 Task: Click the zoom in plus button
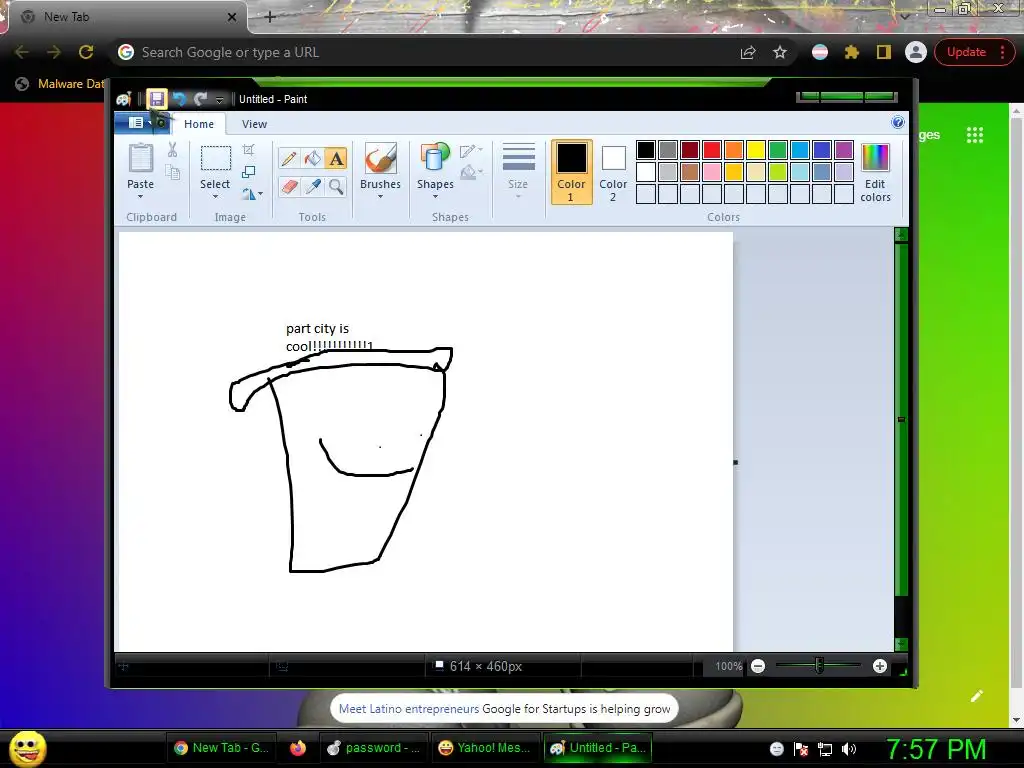click(880, 666)
